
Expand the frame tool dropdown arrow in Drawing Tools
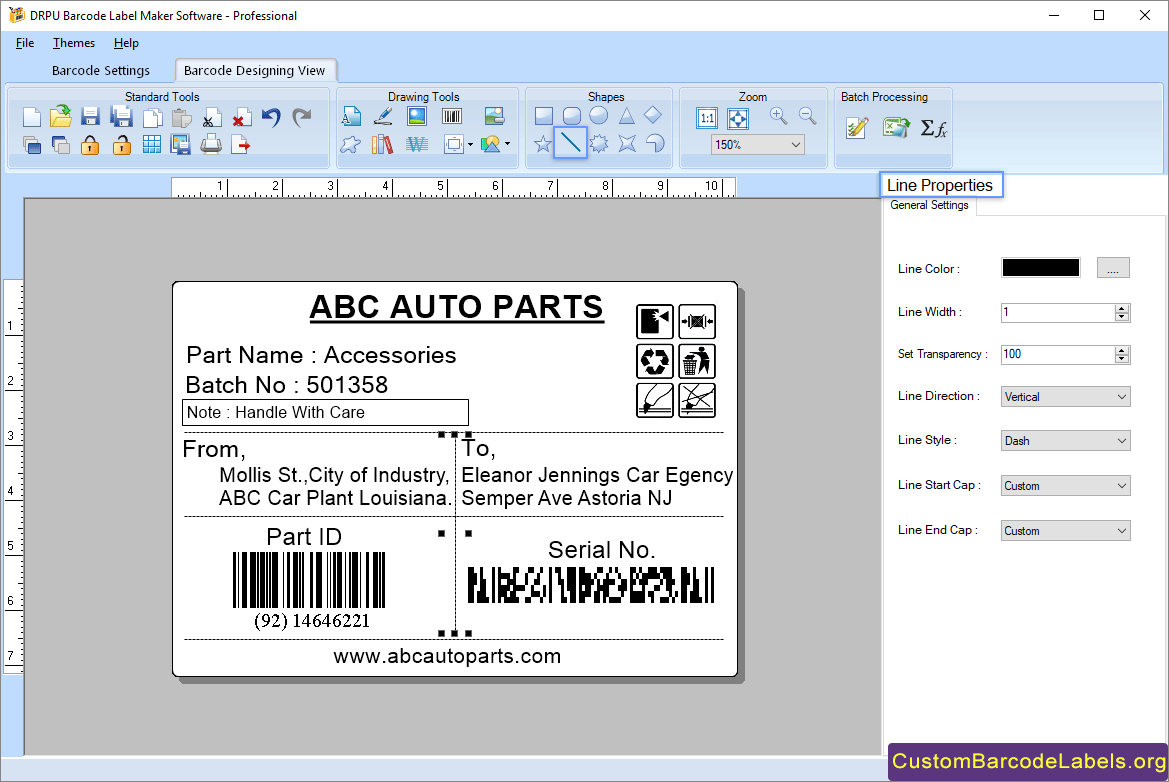click(x=470, y=145)
